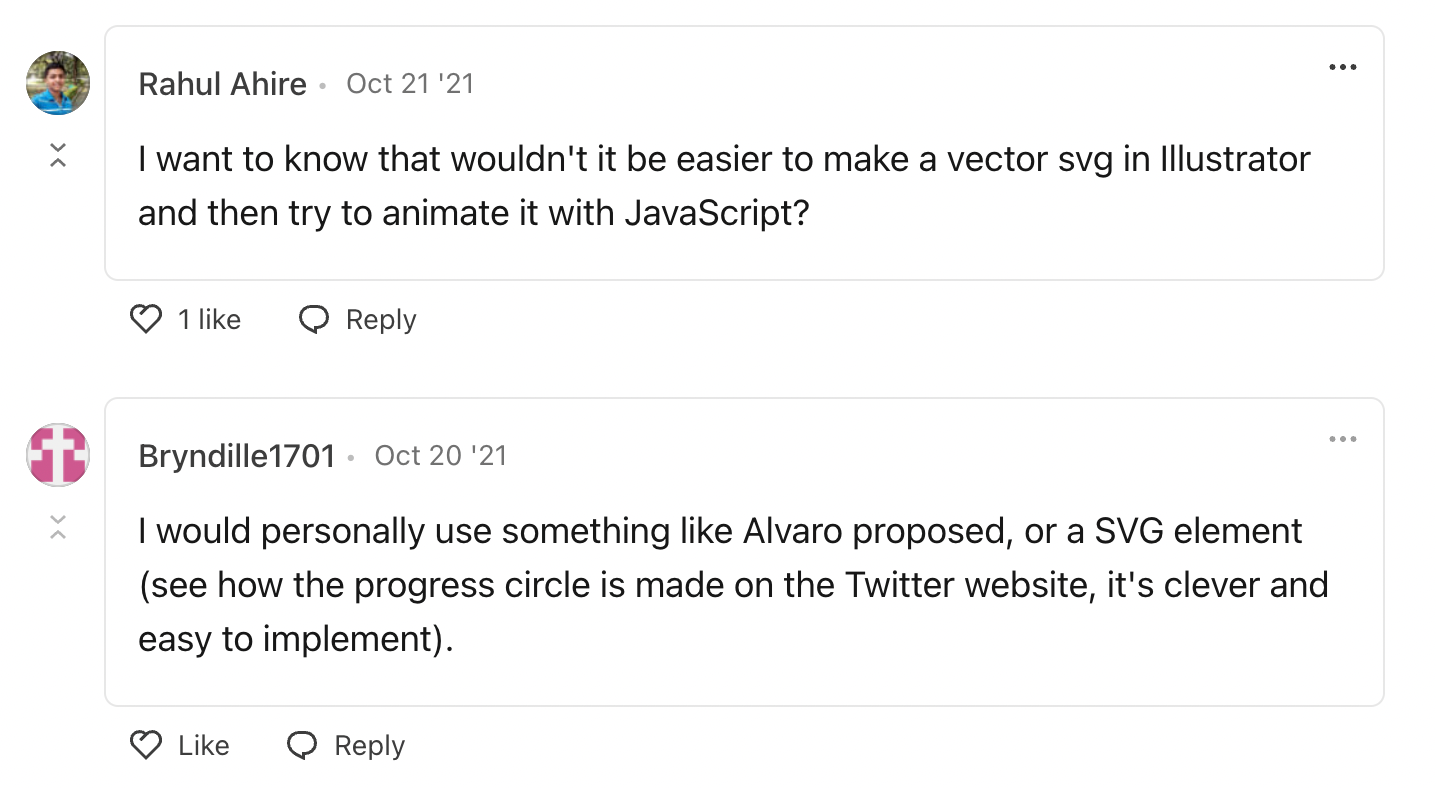Click the heart icon on Rahul Ahire's comment
The height and width of the screenshot is (788, 1436).
tap(146, 320)
